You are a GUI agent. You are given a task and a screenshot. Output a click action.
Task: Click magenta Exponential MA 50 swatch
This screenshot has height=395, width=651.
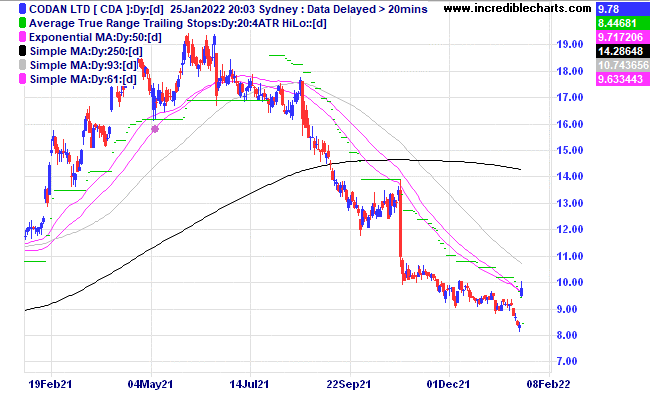(x=22, y=37)
